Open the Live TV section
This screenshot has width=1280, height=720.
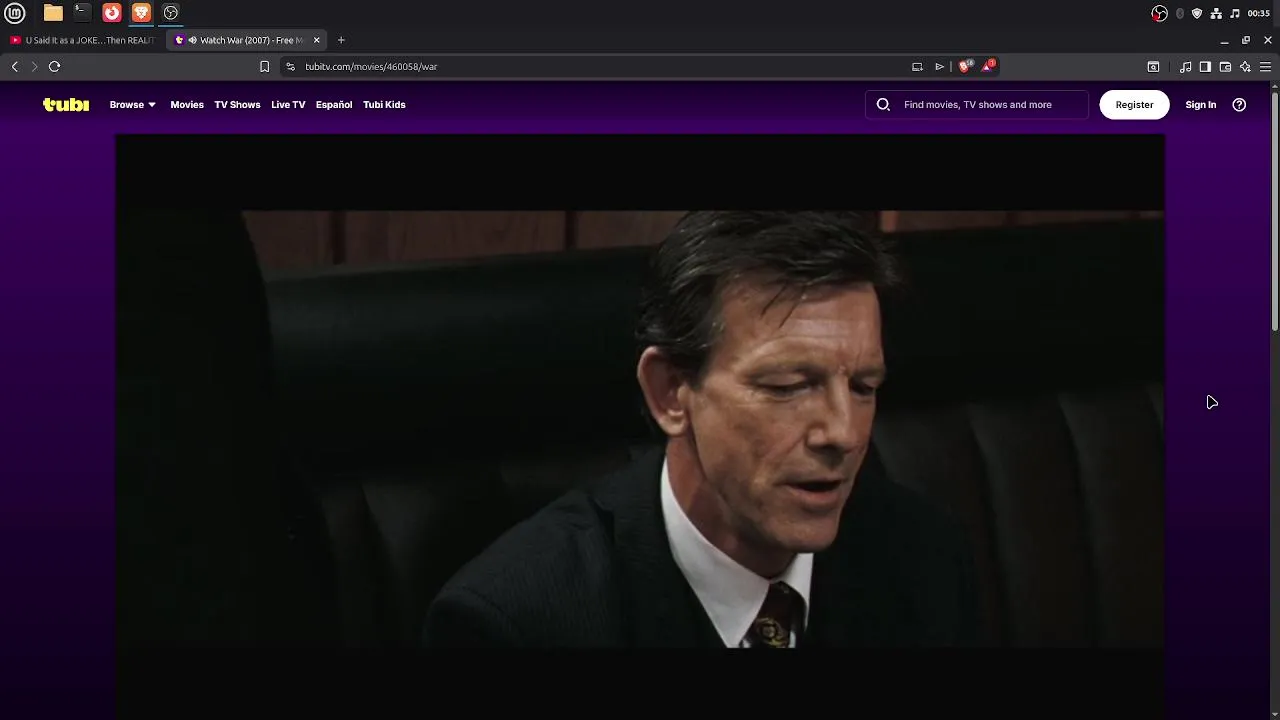[x=288, y=104]
